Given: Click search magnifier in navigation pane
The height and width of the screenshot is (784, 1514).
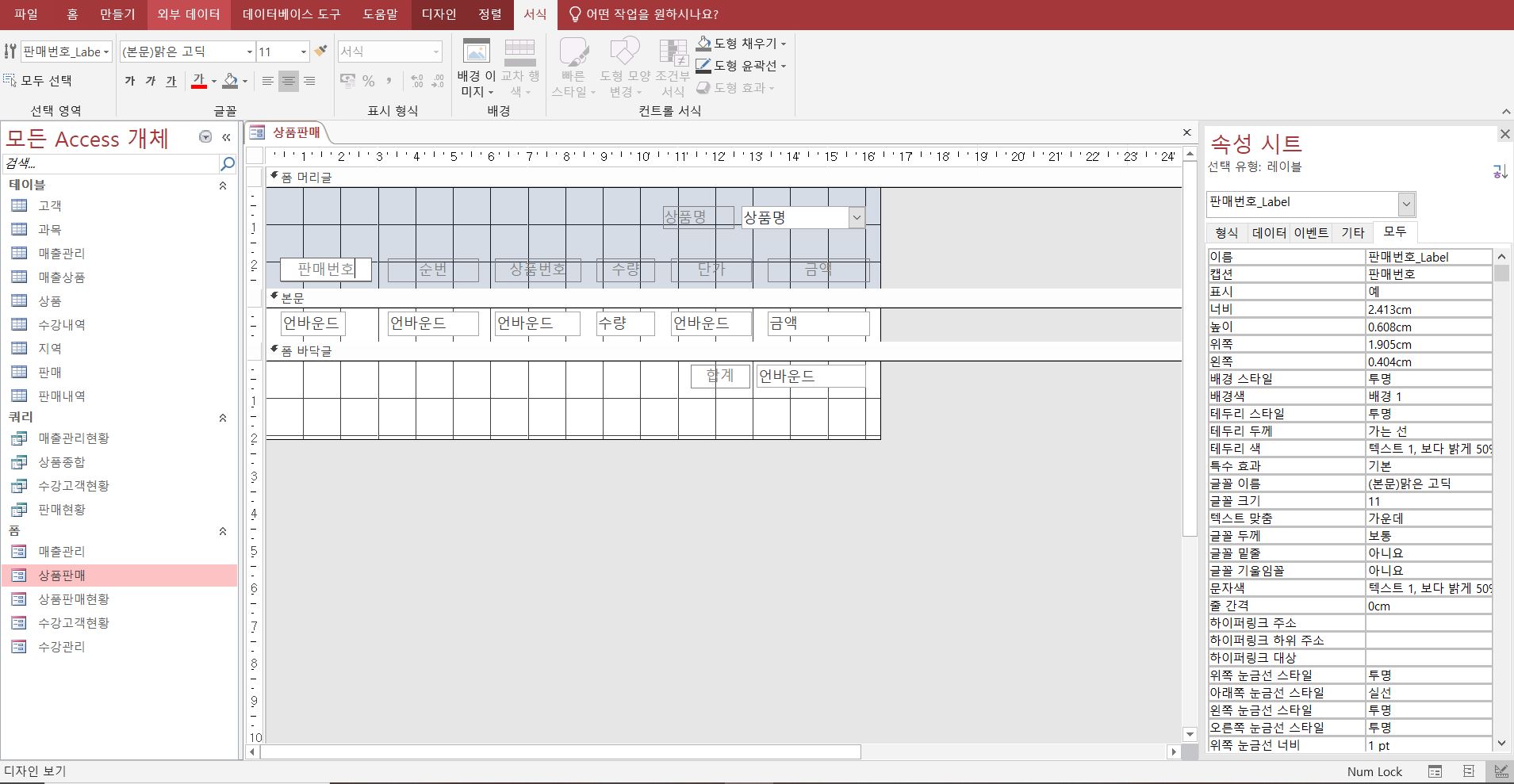Looking at the screenshot, I should click(x=227, y=164).
